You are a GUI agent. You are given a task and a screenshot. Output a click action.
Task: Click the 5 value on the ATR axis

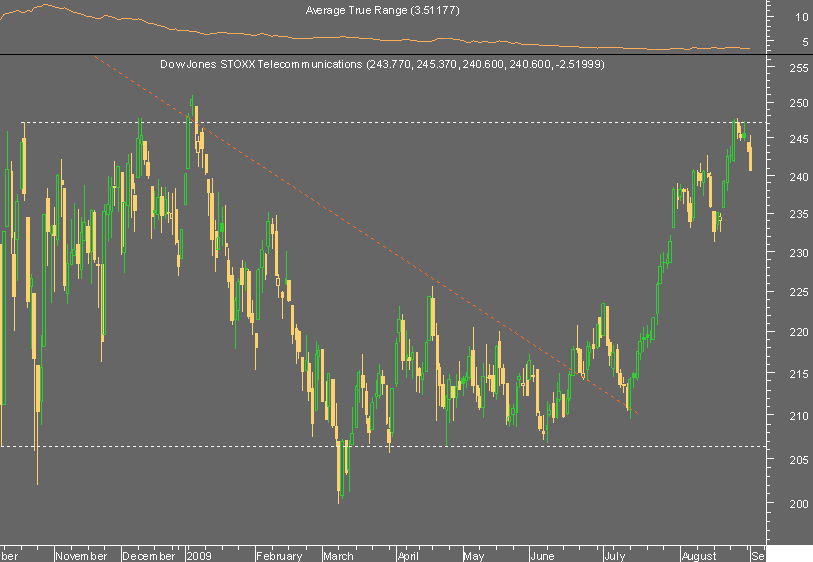click(x=805, y=42)
